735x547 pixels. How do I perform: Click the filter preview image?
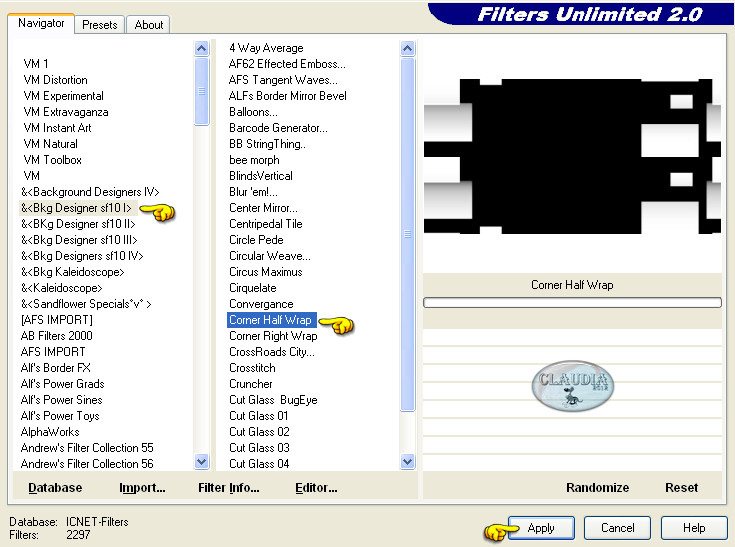point(572,157)
